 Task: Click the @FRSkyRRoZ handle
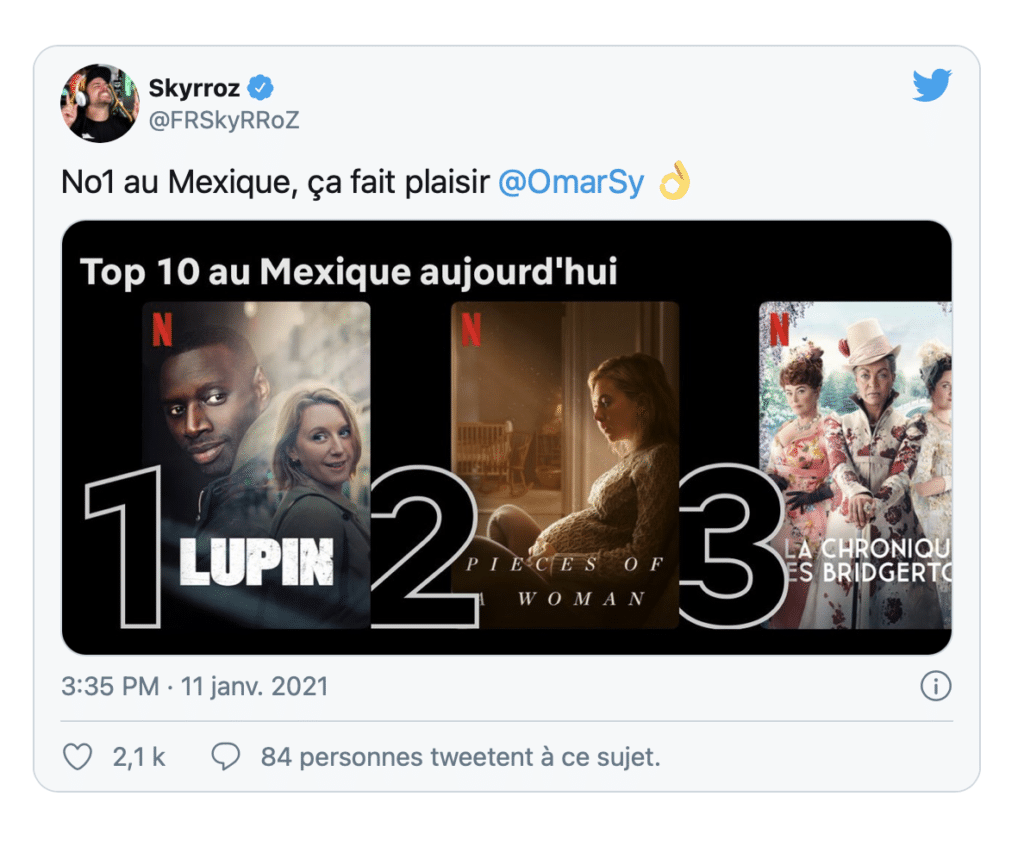224,120
